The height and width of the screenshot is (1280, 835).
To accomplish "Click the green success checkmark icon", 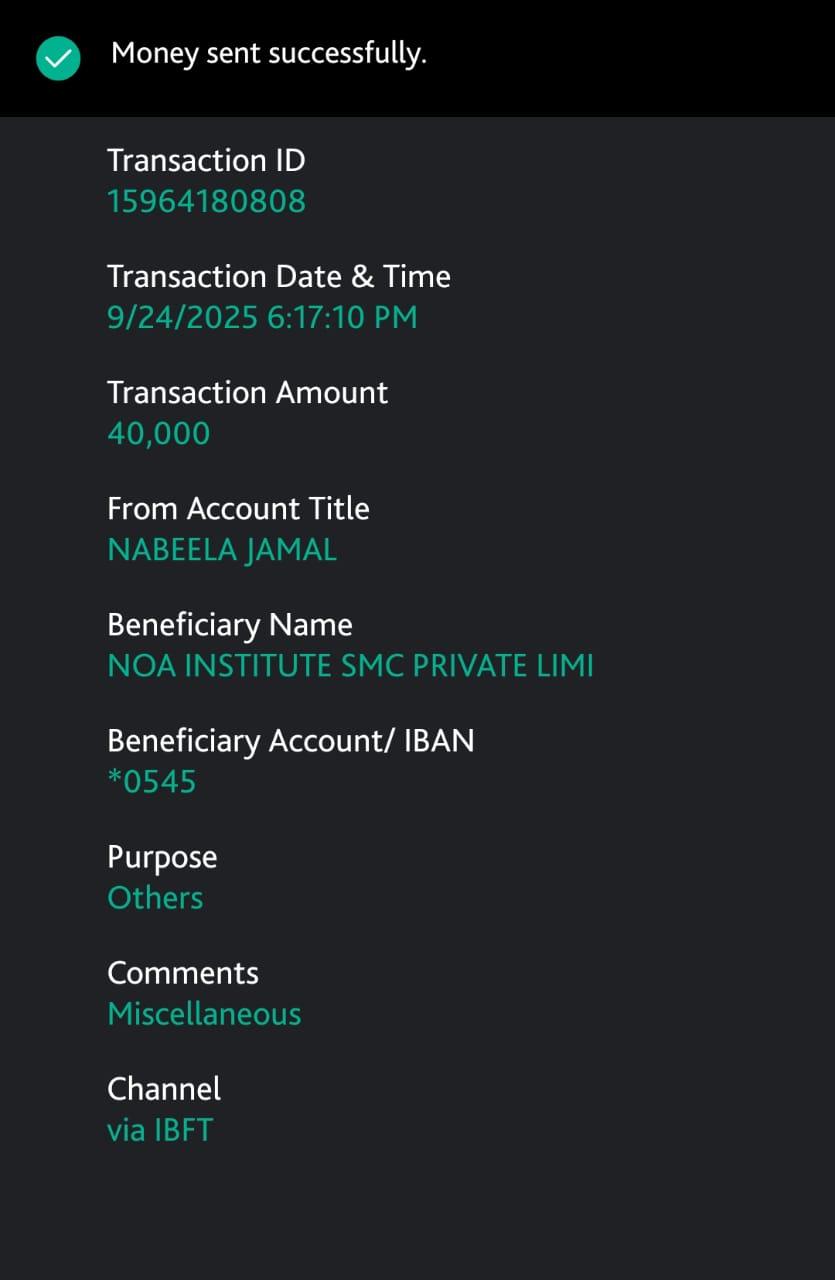I will tap(58, 58).
